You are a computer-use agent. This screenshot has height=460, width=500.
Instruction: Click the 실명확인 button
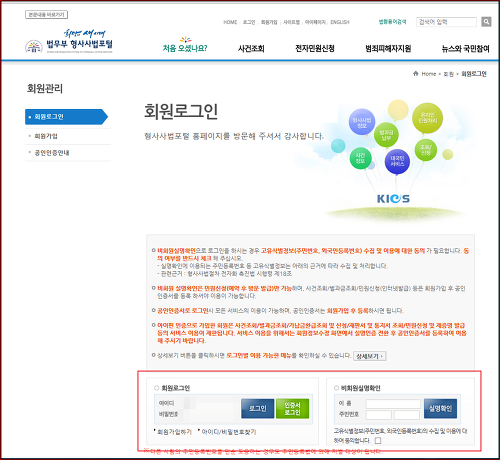[440, 408]
